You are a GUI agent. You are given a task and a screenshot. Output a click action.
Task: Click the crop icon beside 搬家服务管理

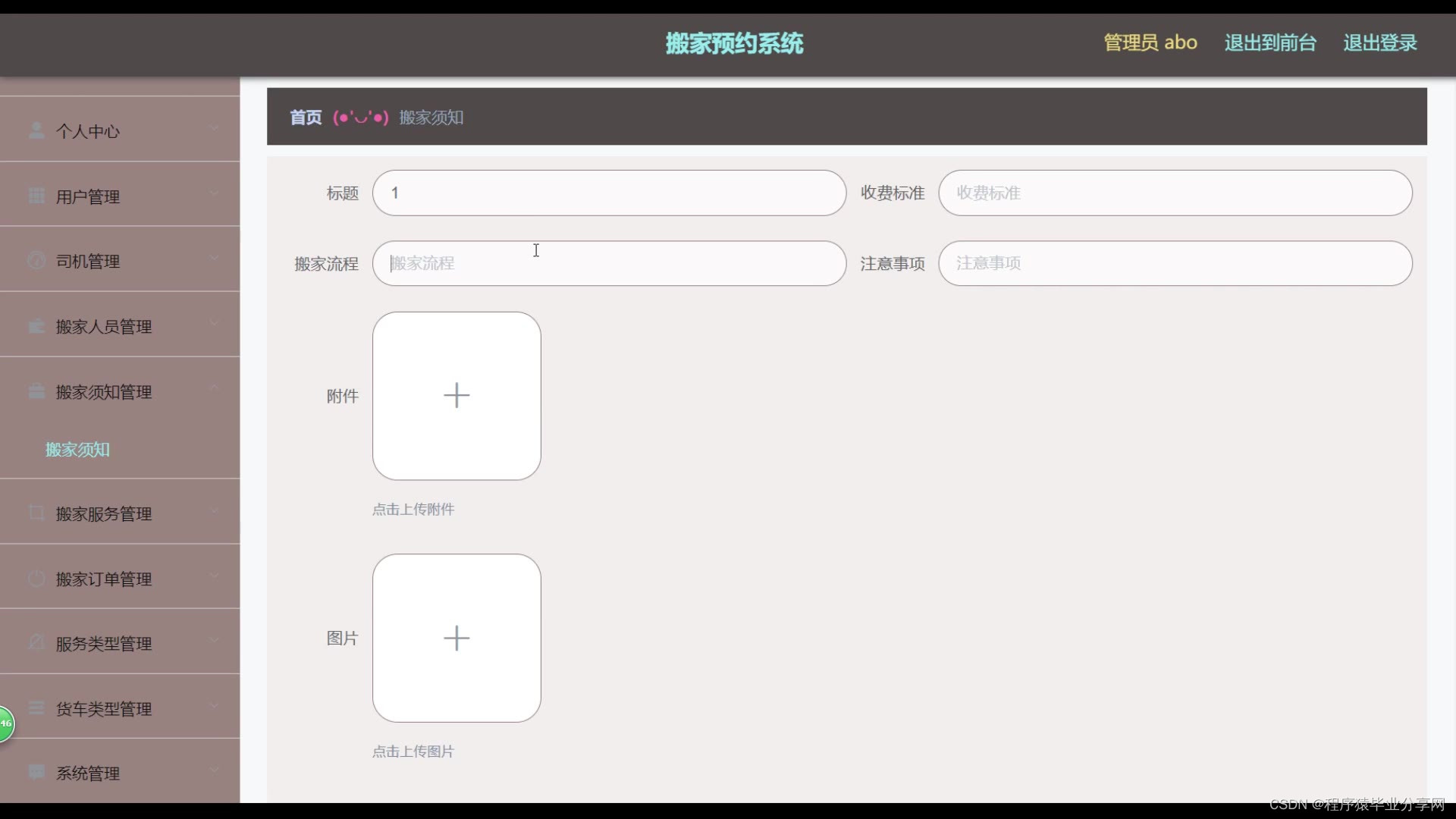[36, 513]
